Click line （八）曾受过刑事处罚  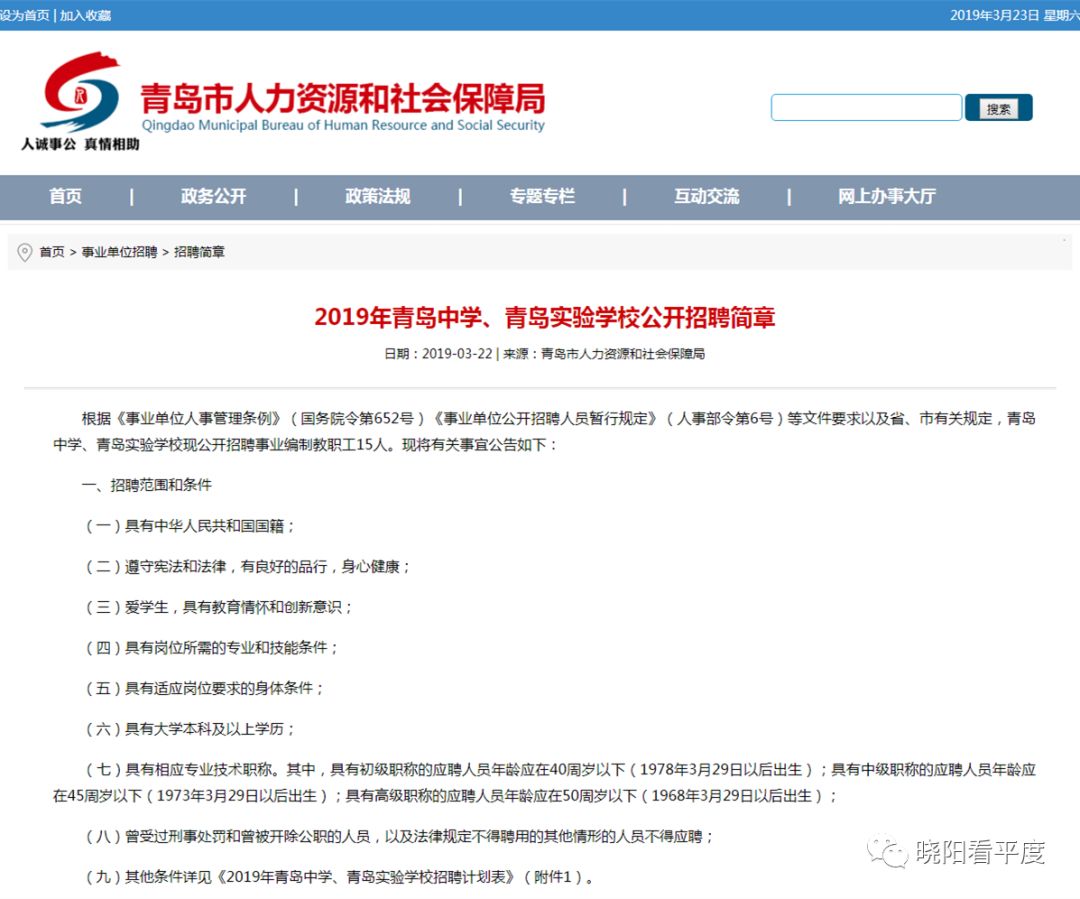[399, 836]
